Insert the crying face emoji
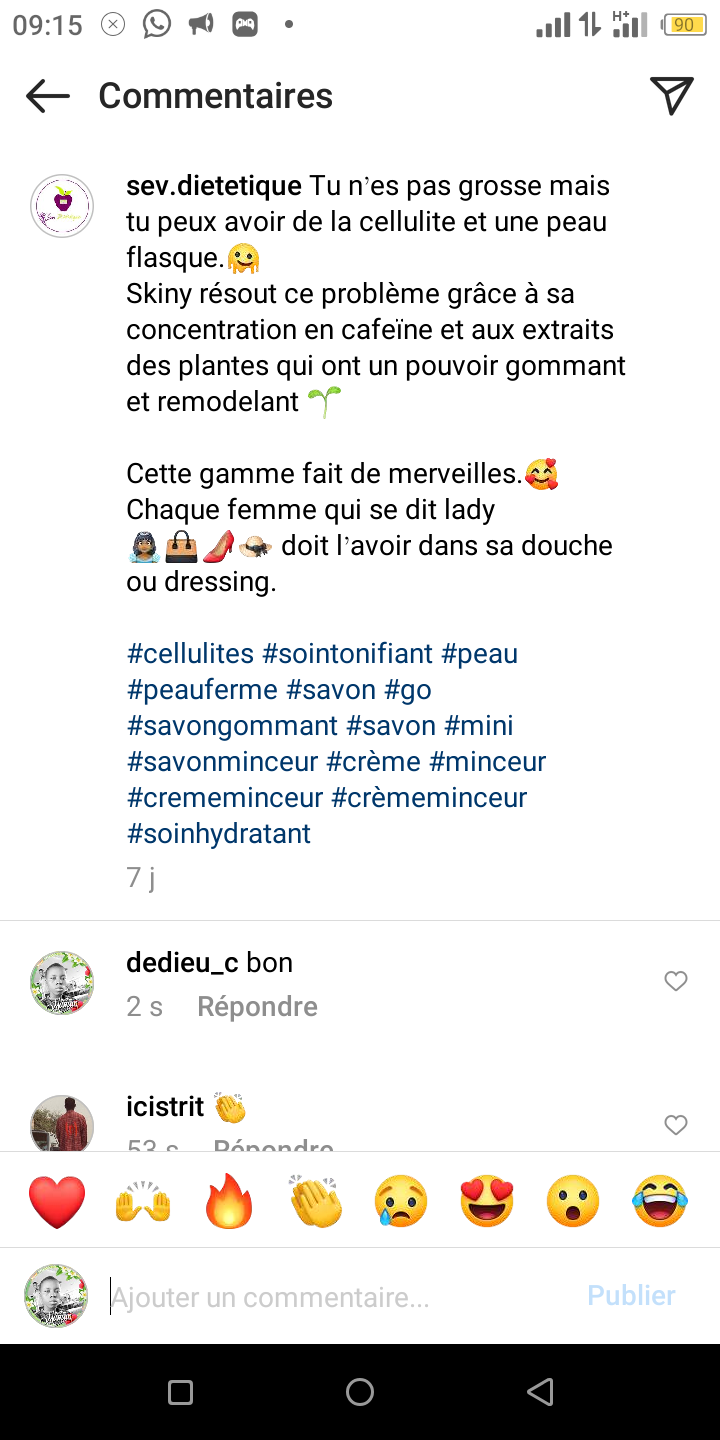The width and height of the screenshot is (720, 1440). click(x=401, y=1201)
